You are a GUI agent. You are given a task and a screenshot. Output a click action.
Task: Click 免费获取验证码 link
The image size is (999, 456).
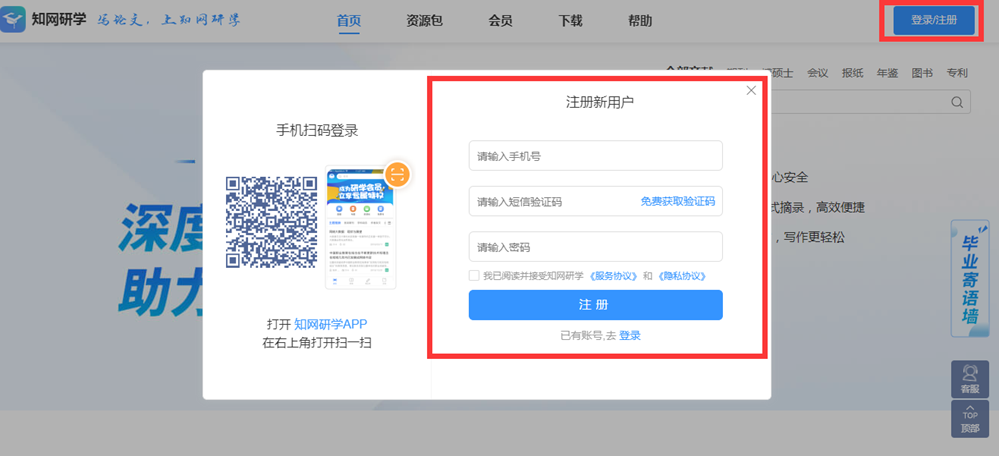point(678,202)
